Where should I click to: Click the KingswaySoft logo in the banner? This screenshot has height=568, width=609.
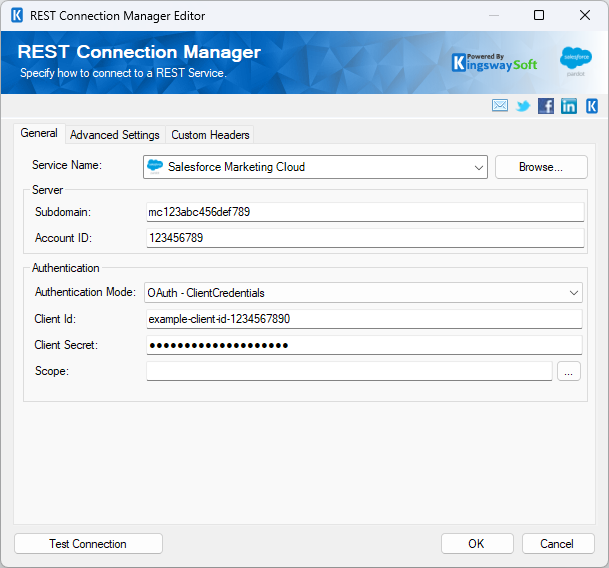[494, 63]
